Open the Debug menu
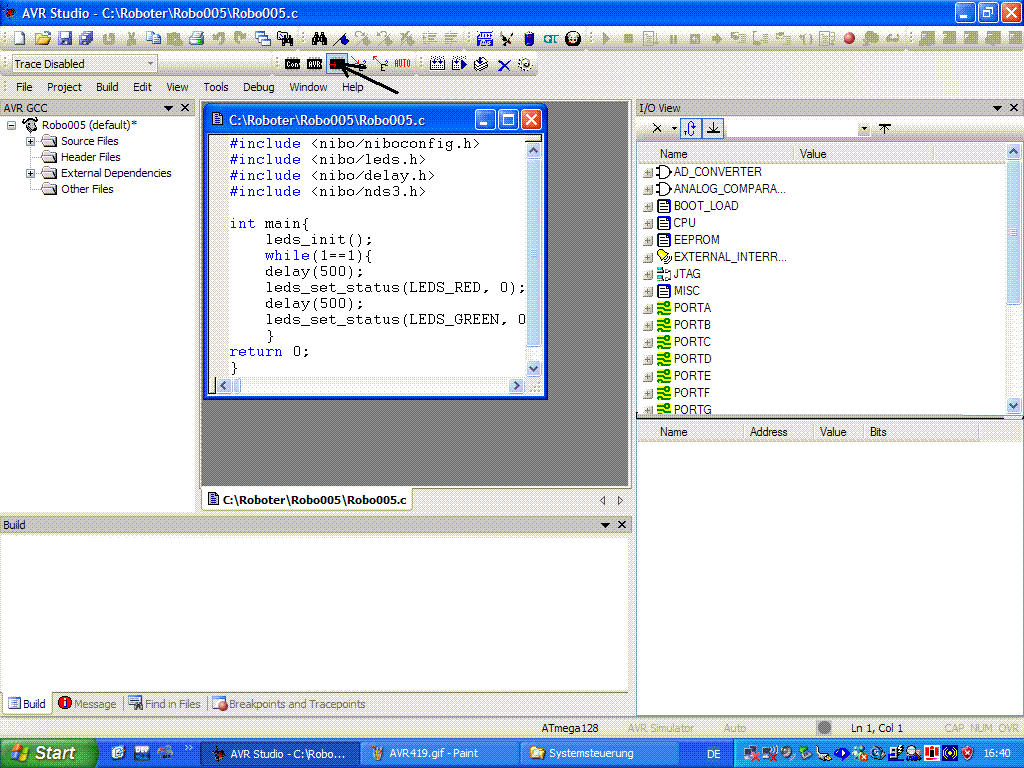 pos(258,87)
